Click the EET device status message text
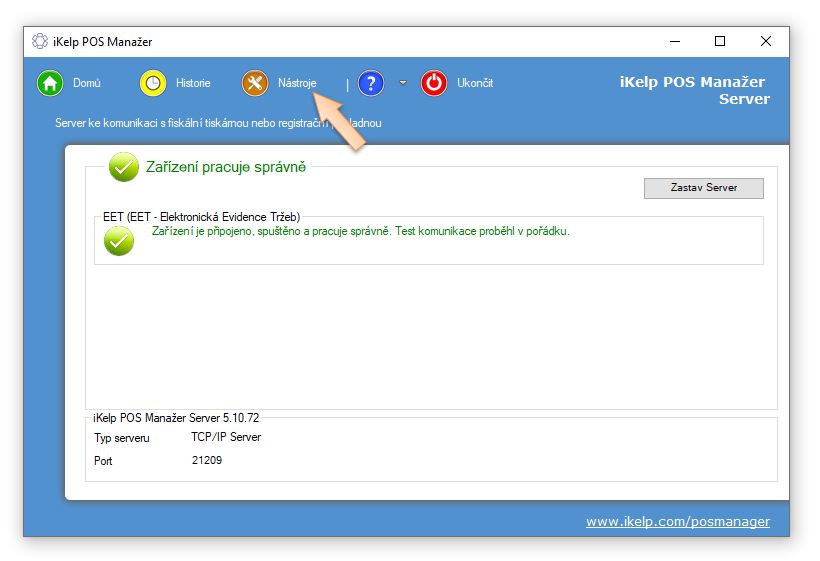 point(360,231)
